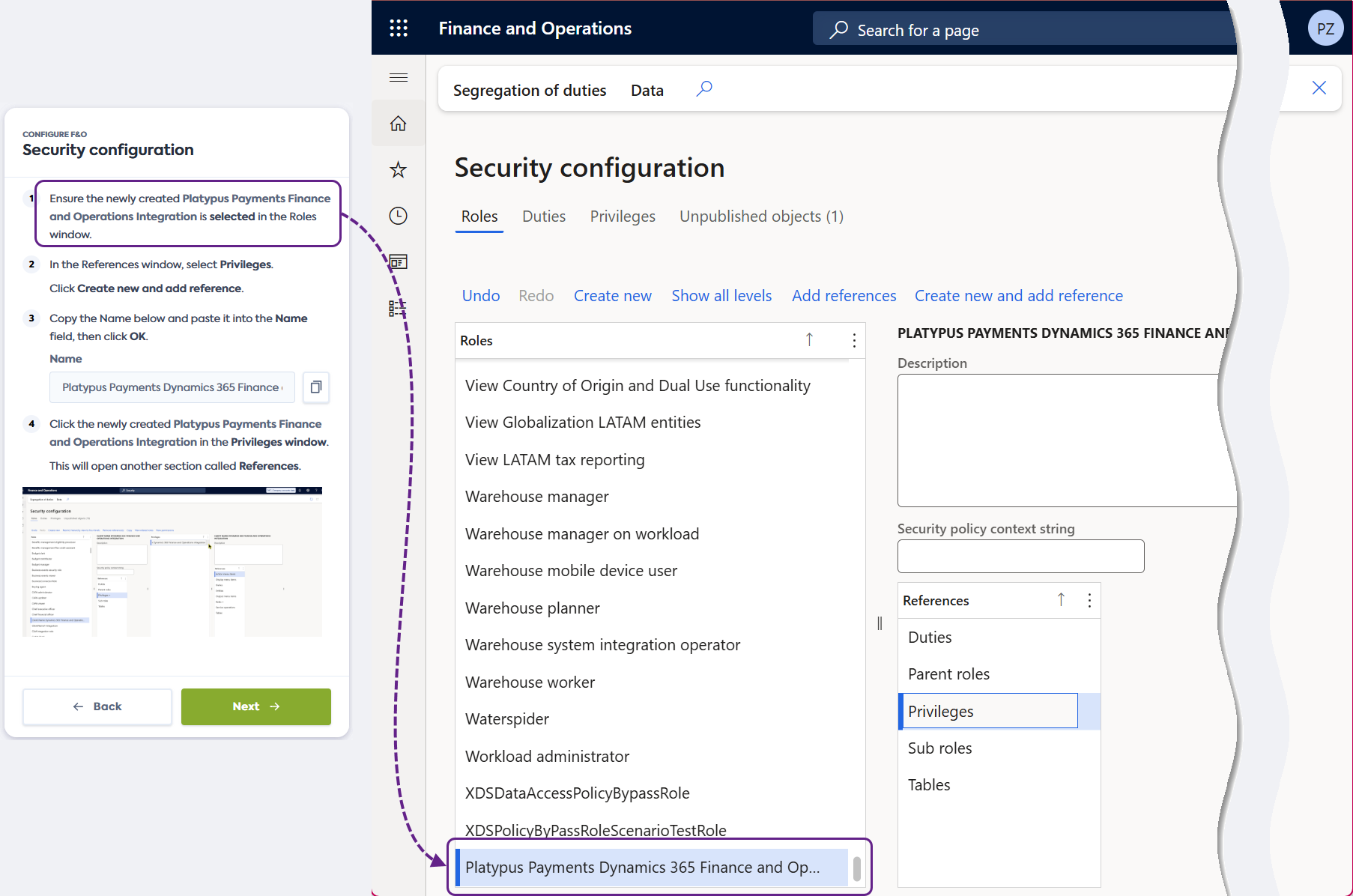Switch to Unpublished objects tab
Image resolution: width=1353 pixels, height=896 pixels.
tap(761, 217)
